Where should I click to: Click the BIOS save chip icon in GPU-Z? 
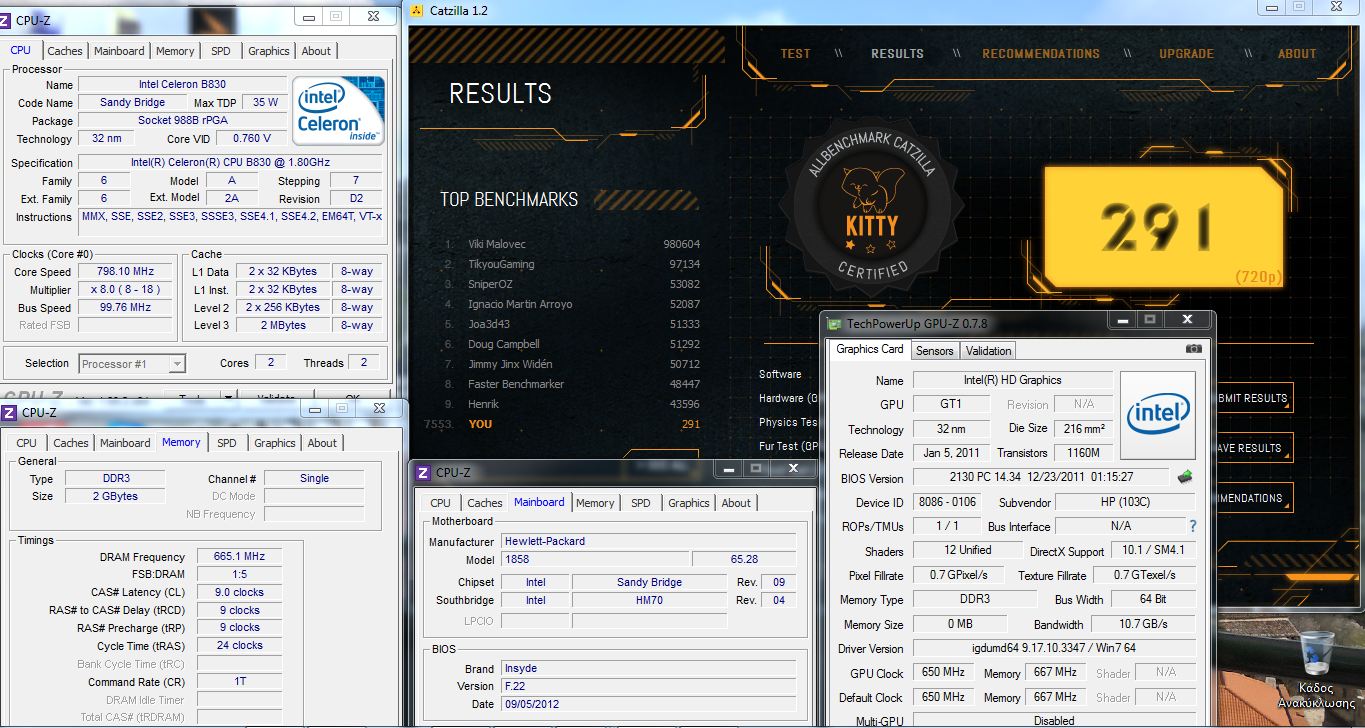[x=1186, y=477]
